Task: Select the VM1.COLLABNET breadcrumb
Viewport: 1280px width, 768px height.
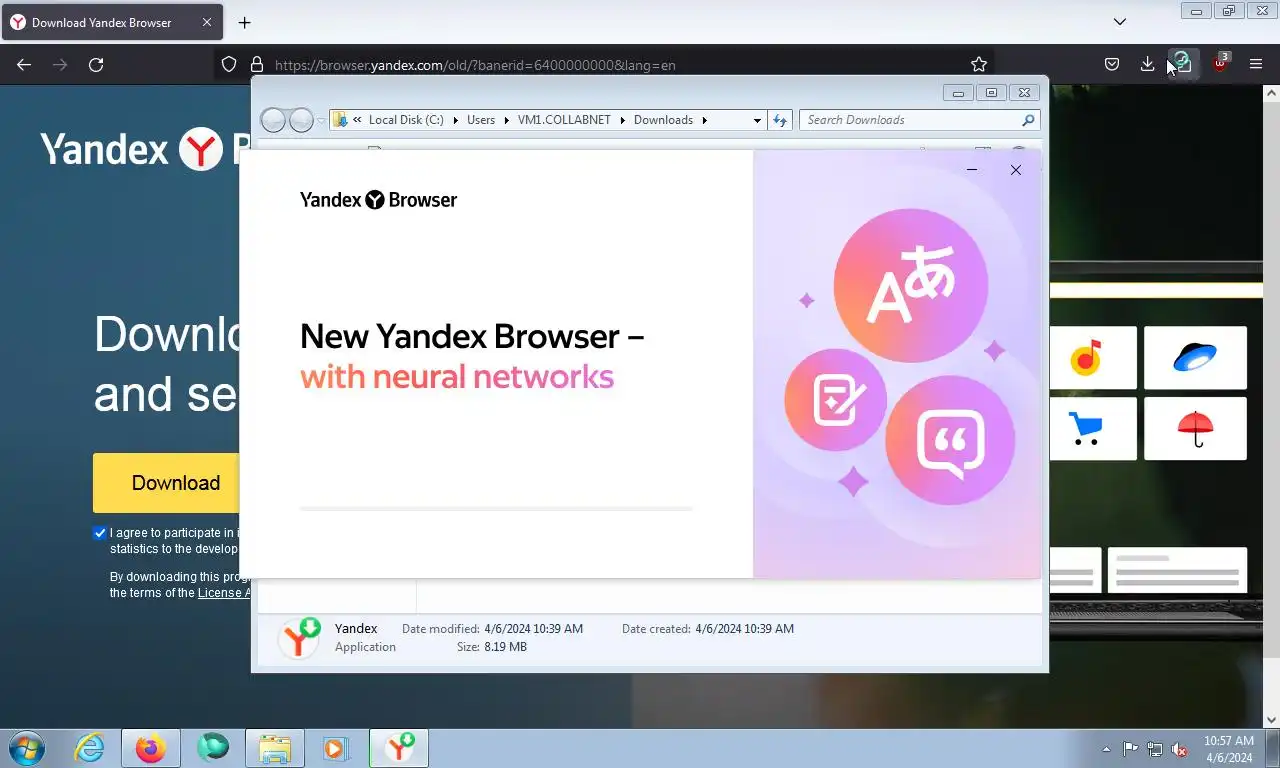Action: click(x=564, y=120)
